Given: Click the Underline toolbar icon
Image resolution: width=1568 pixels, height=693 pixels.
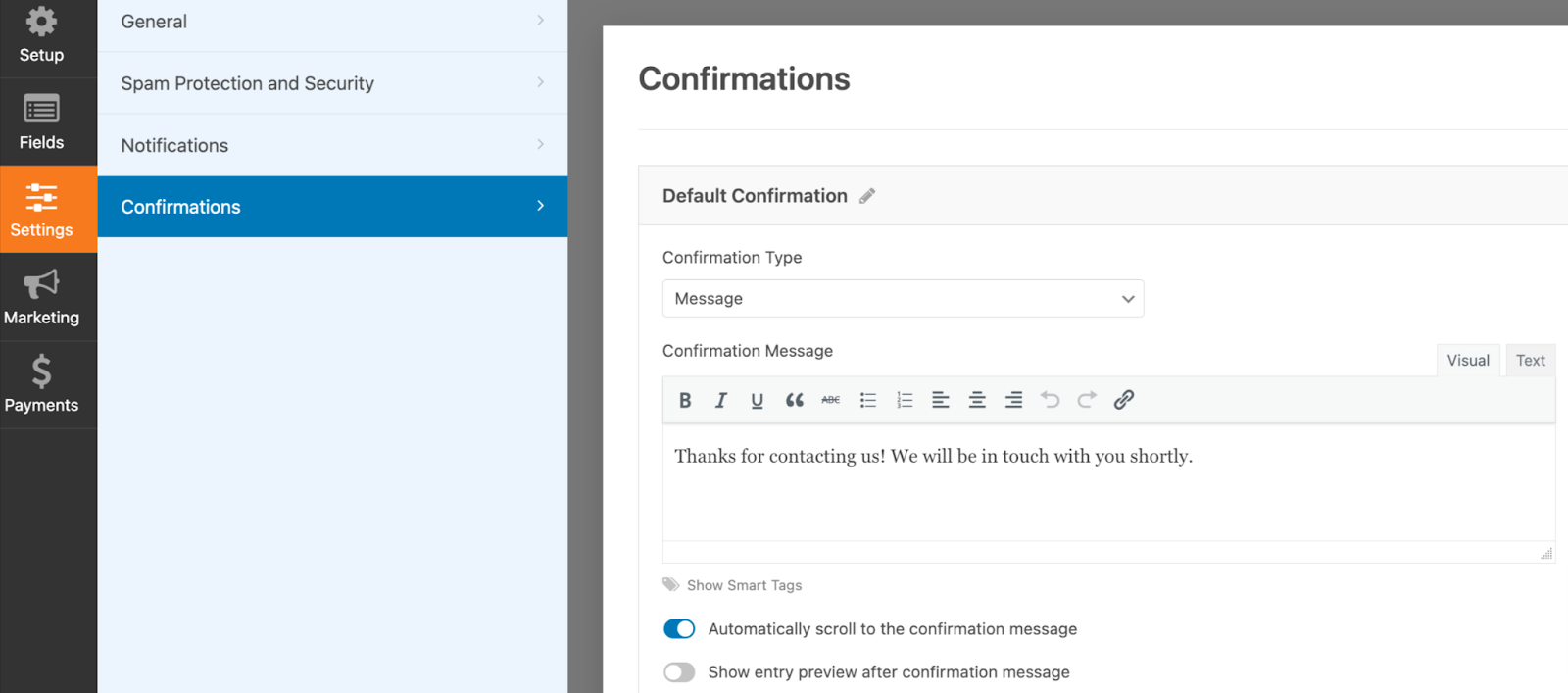Looking at the screenshot, I should tap(758, 400).
